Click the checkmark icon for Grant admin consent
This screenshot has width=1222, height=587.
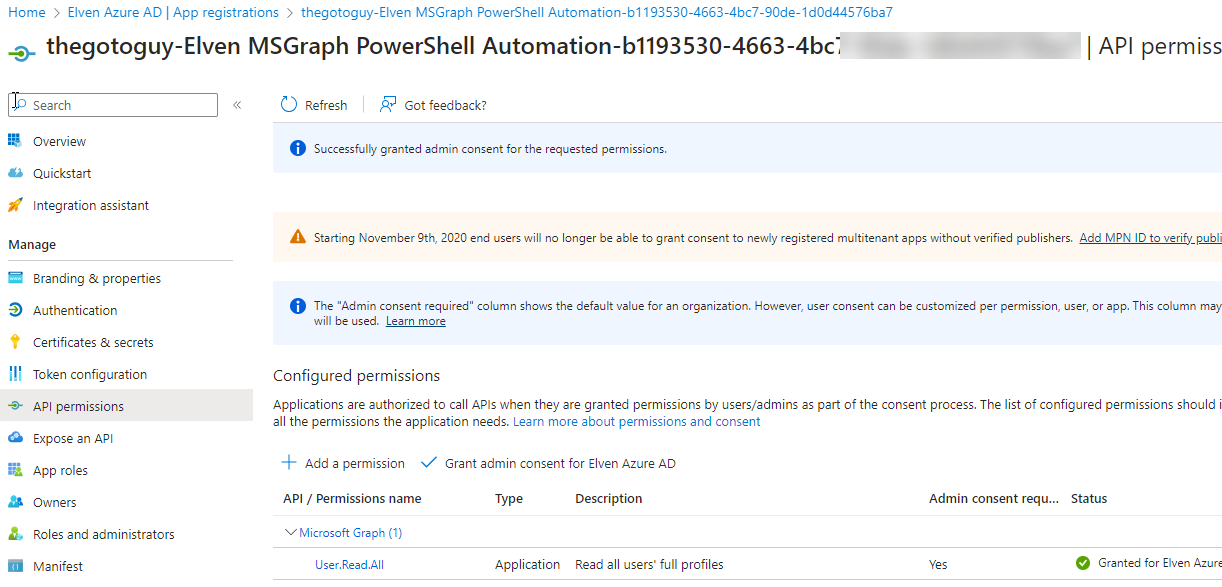point(429,463)
